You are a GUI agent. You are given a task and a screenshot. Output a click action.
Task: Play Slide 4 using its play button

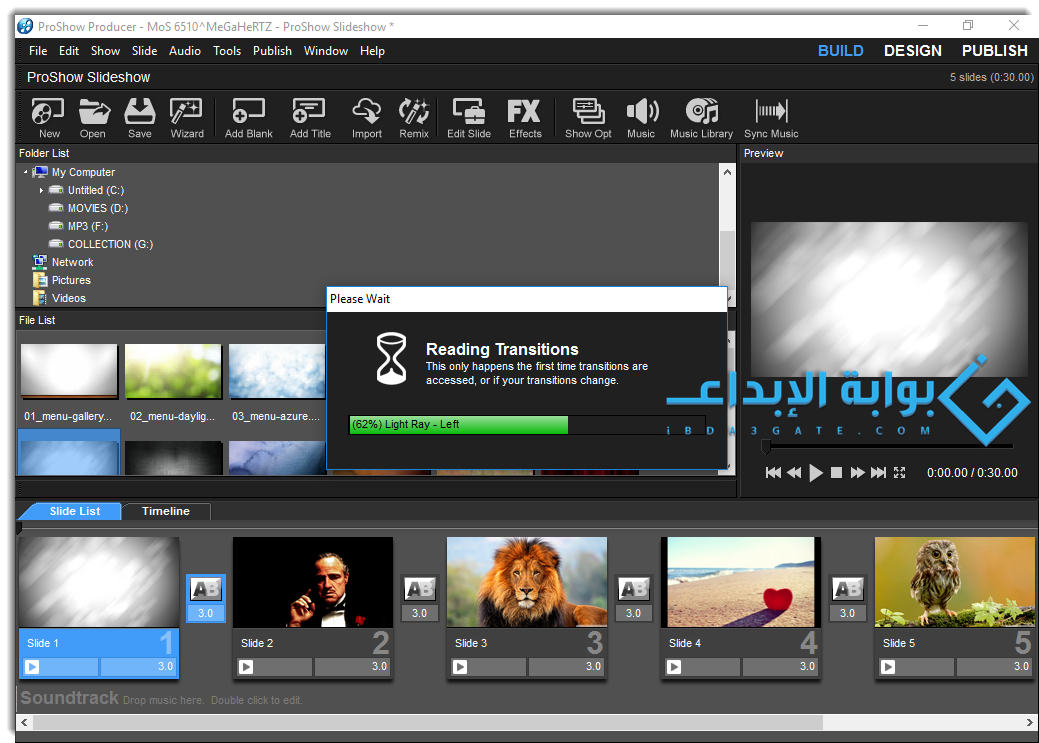point(674,667)
